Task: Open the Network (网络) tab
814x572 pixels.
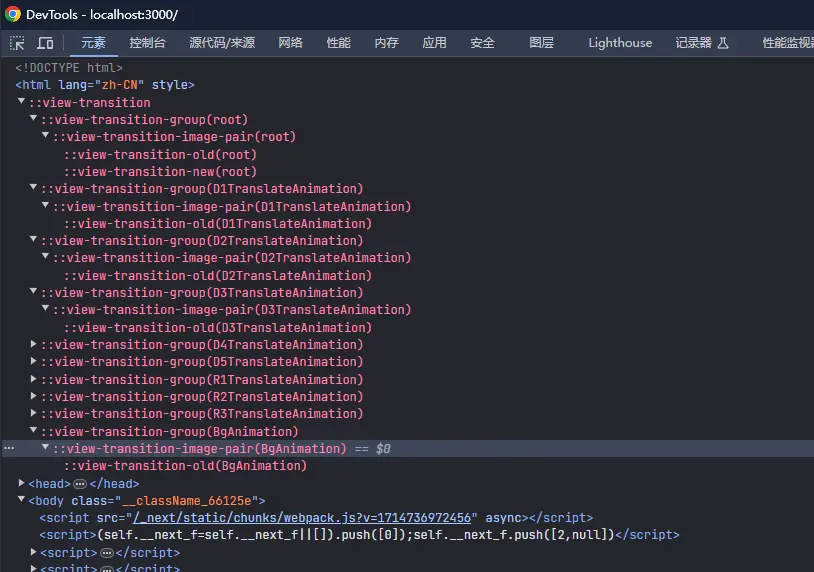Action: 290,43
